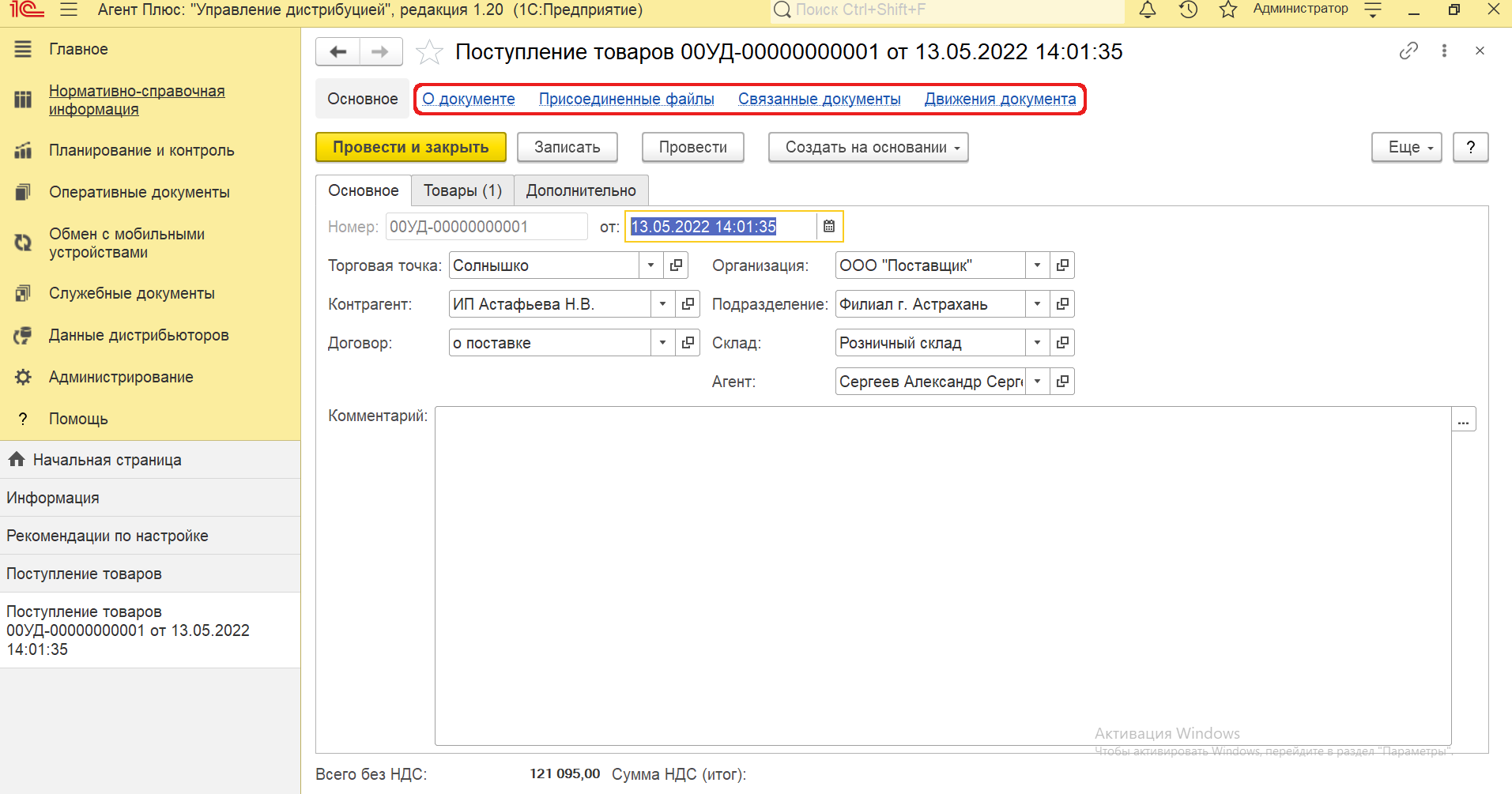Image resolution: width=1512 pixels, height=794 pixels.
Task: Click Обмен с мобильными устройствами sync icon
Action: click(23, 243)
